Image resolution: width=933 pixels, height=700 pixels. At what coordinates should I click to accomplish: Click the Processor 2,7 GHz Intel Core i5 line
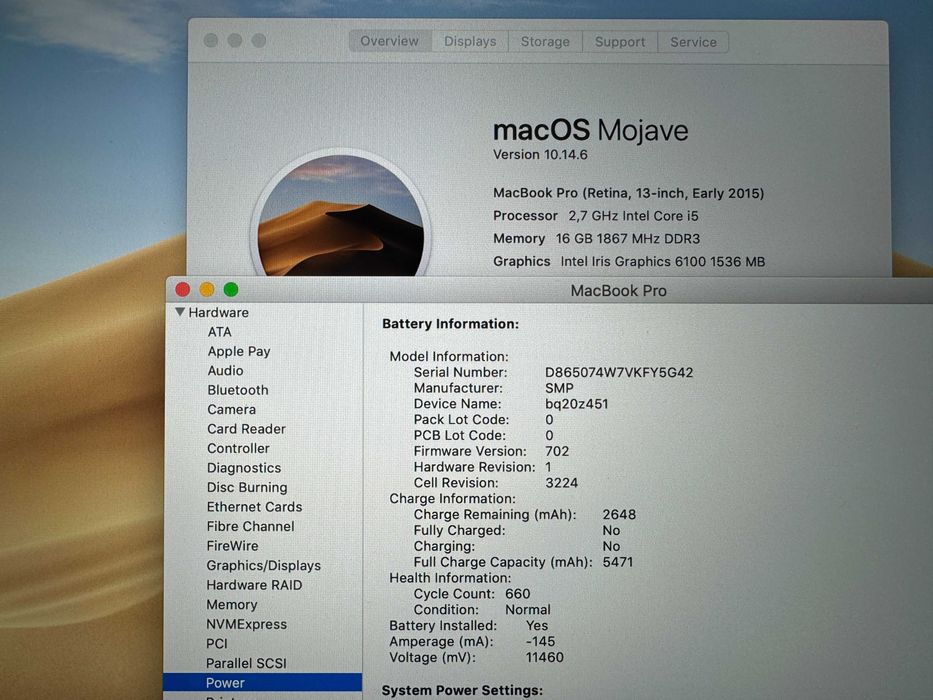click(596, 215)
